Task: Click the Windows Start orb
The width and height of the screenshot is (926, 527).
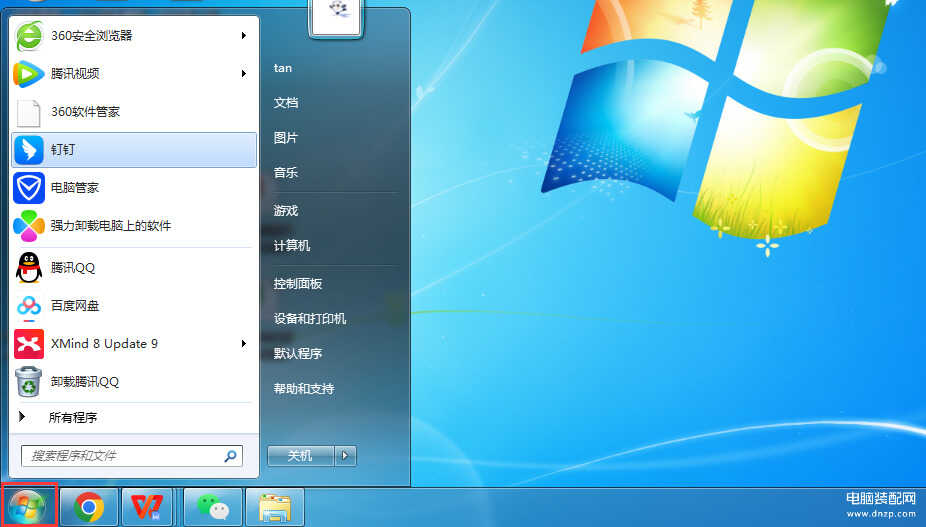Action: click(x=28, y=507)
